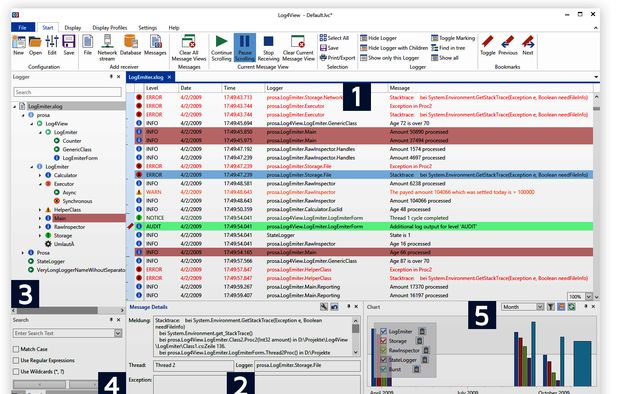The image size is (618, 394).
Task: Toggle Storage series in chart legend
Action: pyautogui.click(x=383, y=341)
